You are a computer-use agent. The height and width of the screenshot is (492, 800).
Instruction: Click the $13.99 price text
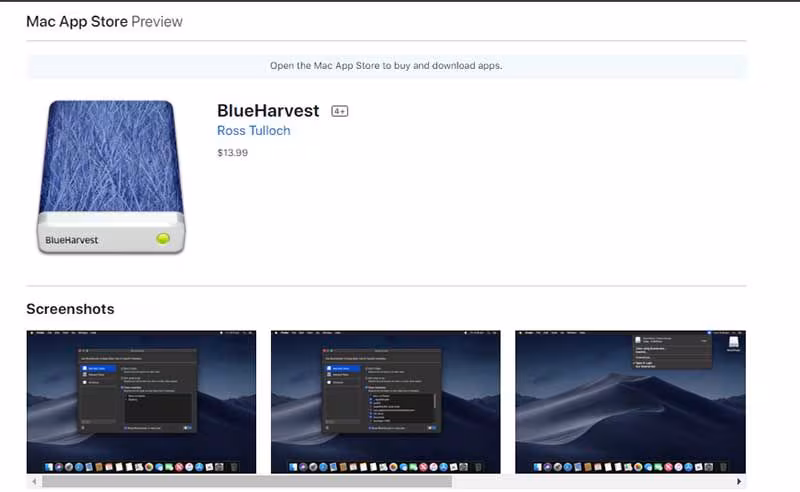pos(233,153)
